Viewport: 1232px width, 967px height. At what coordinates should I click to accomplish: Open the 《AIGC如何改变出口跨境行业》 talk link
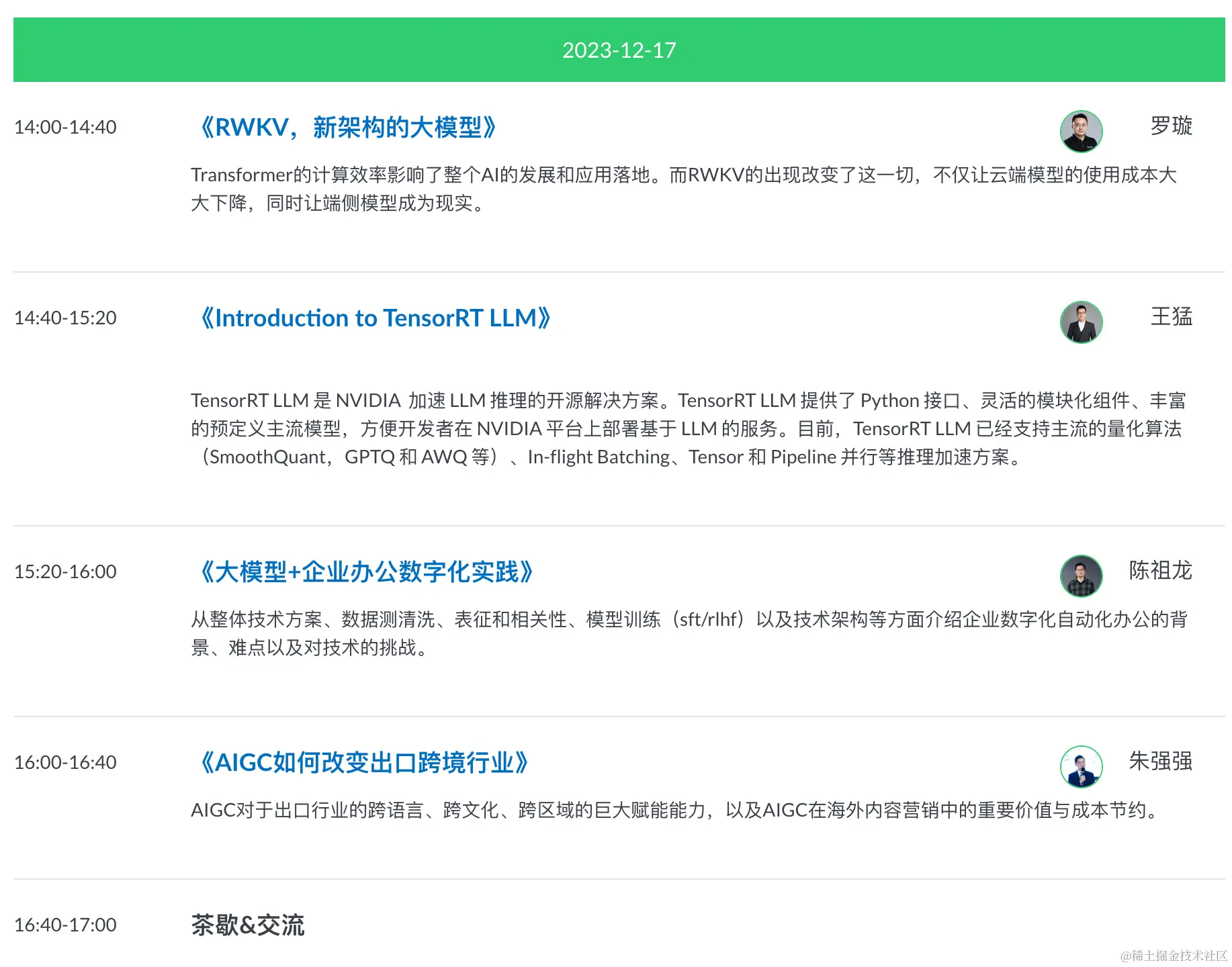pyautogui.click(x=363, y=763)
